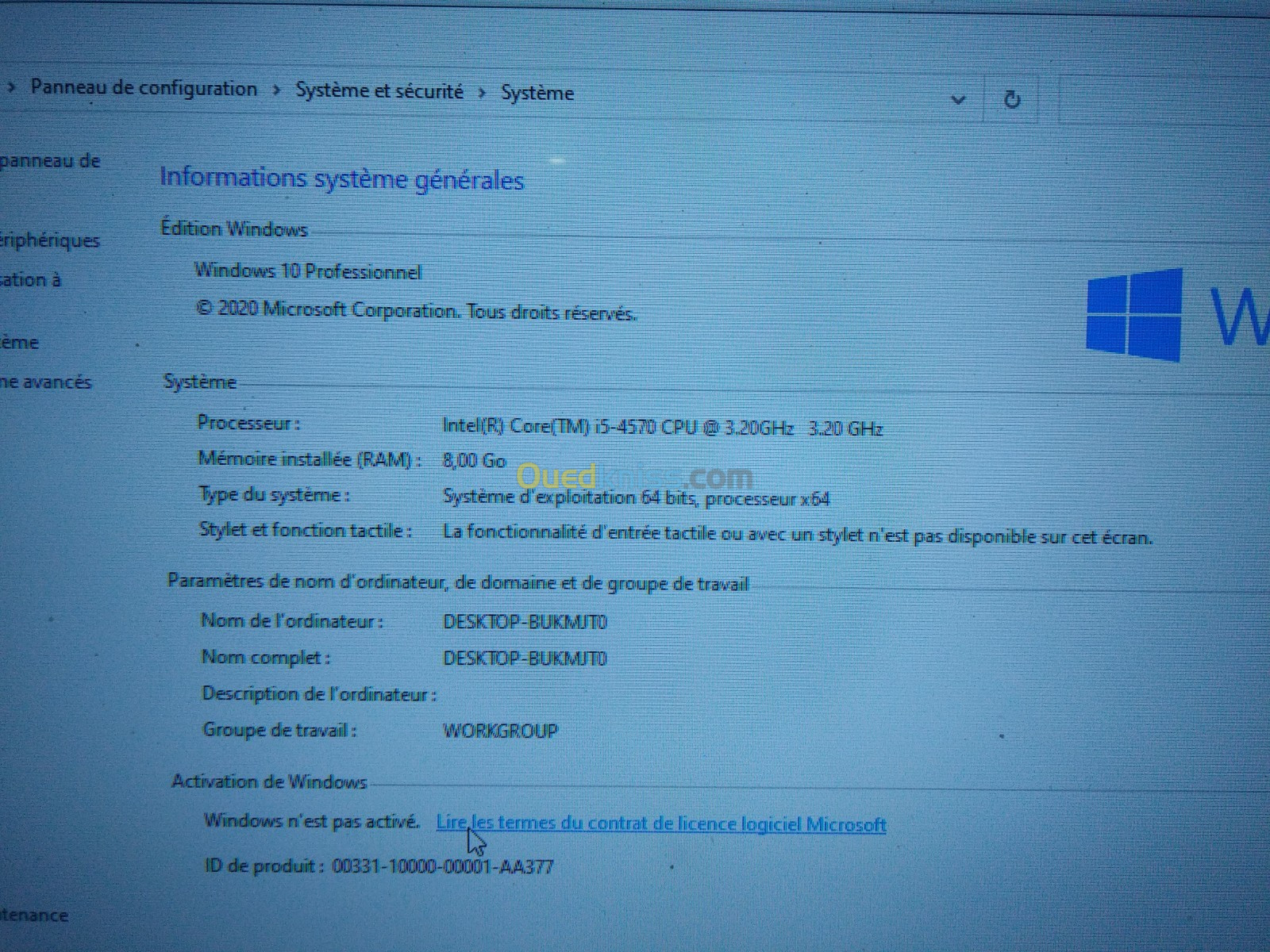Screen dimensions: 1270x952
Task: Click the 'Activation de Windows' section heading
Action: point(270,781)
